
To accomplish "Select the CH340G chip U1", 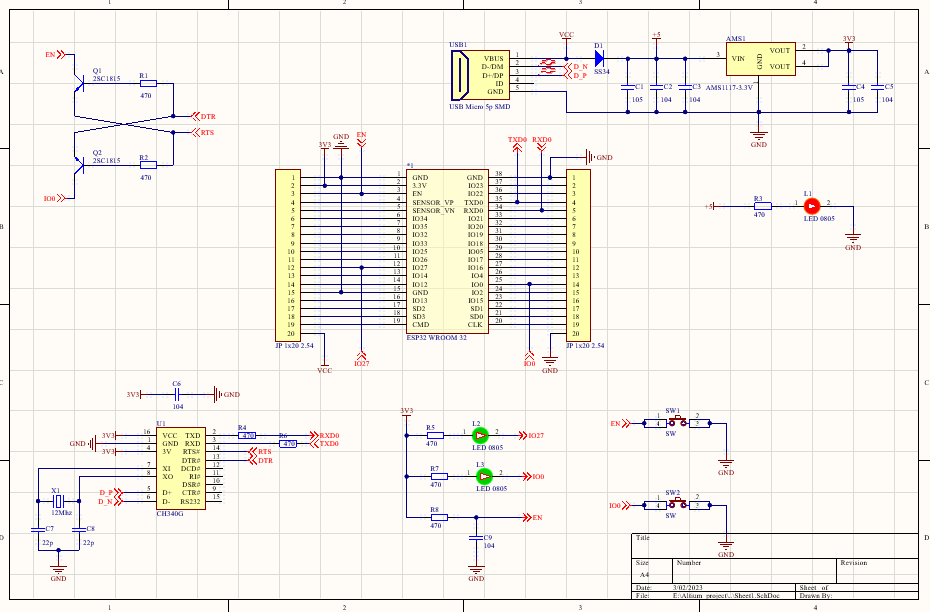I will pyautogui.click(x=182, y=470).
